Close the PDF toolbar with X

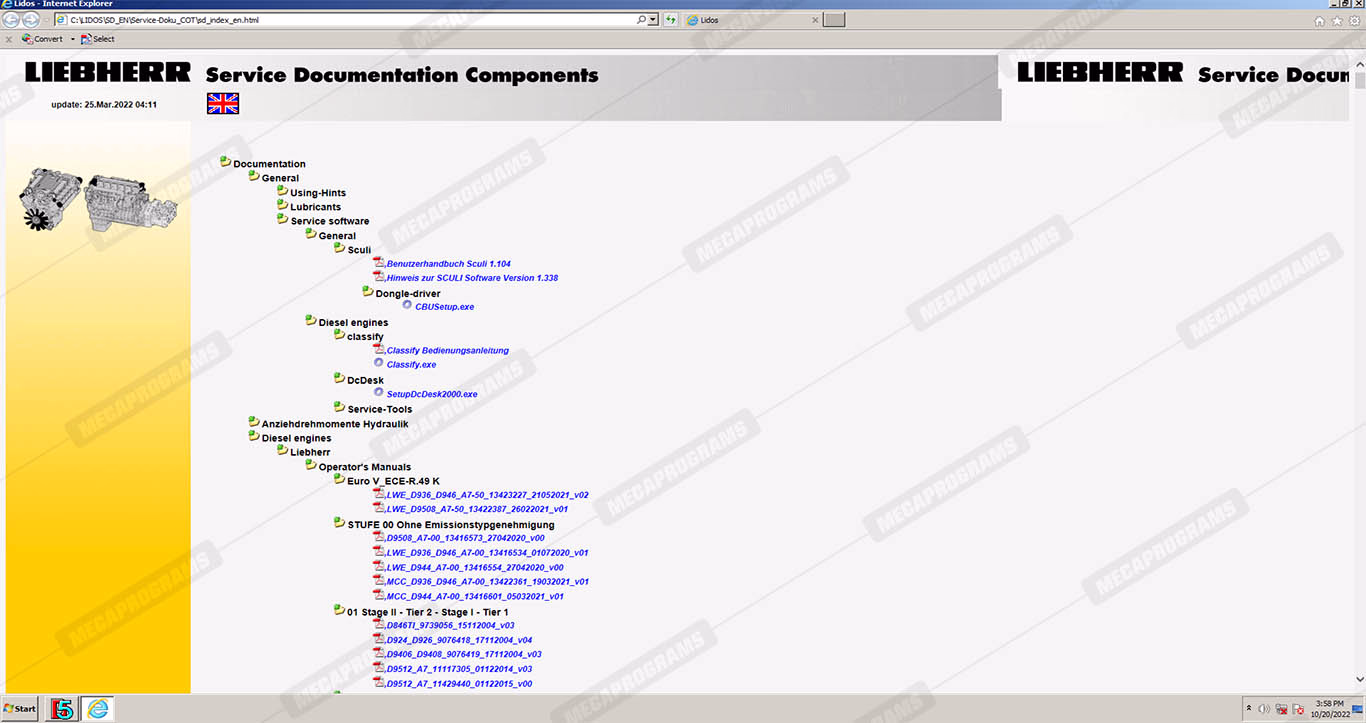pos(9,39)
